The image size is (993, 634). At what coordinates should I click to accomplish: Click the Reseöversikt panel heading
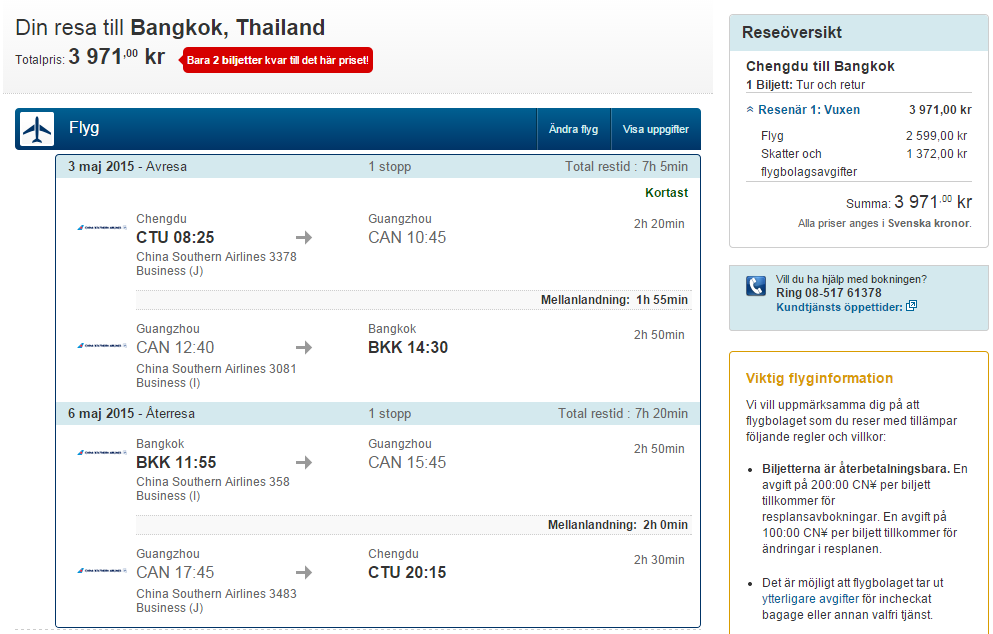tap(792, 33)
